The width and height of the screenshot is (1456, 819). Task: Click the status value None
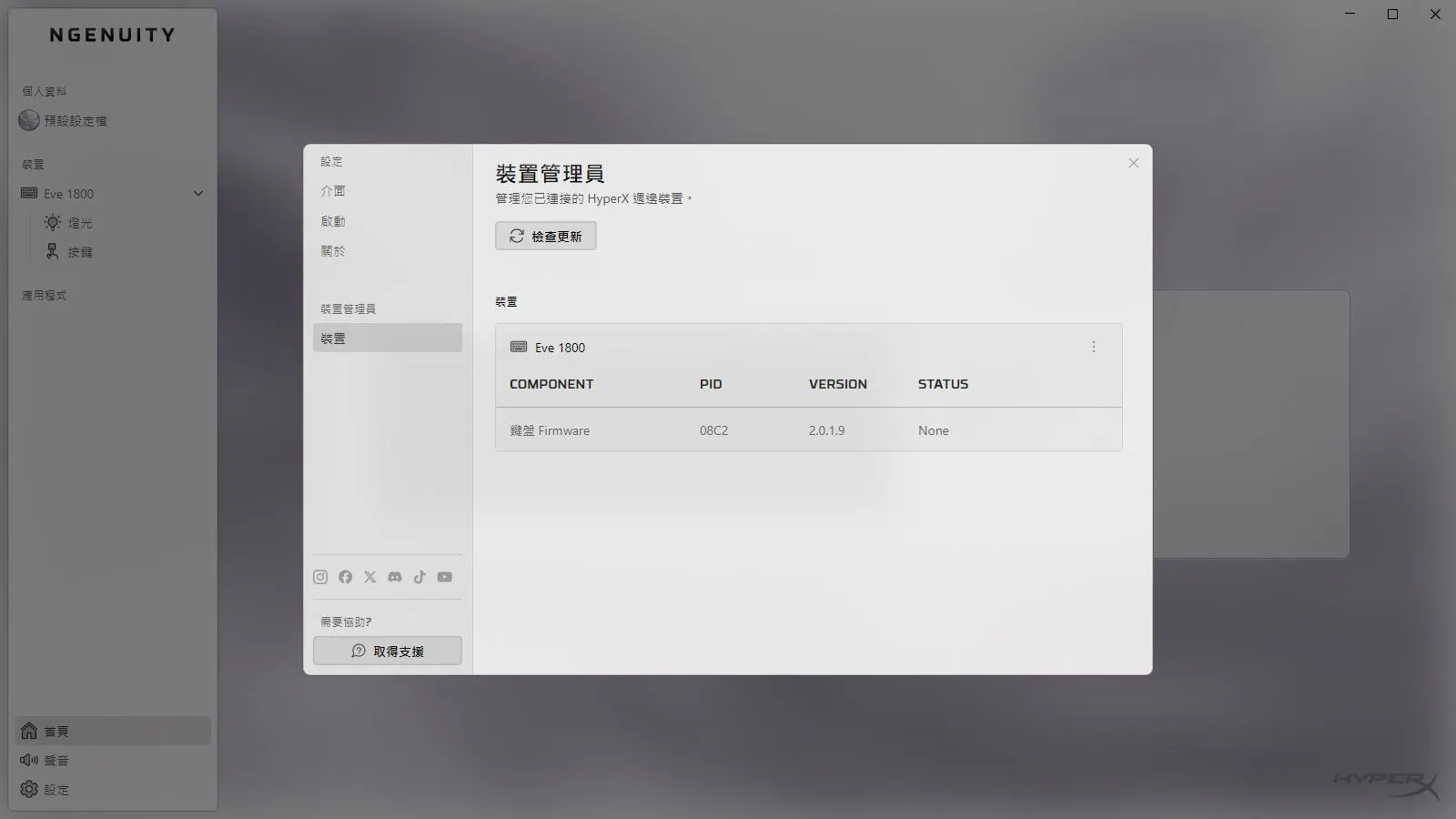(934, 430)
